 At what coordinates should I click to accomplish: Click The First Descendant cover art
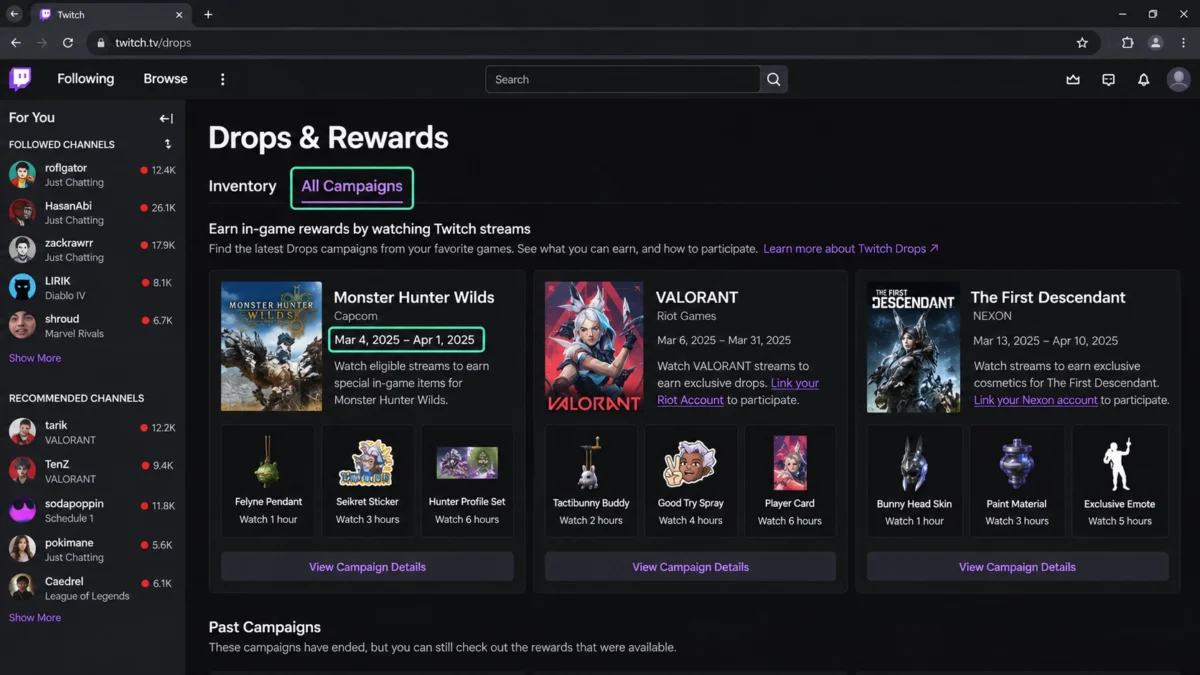click(x=912, y=346)
